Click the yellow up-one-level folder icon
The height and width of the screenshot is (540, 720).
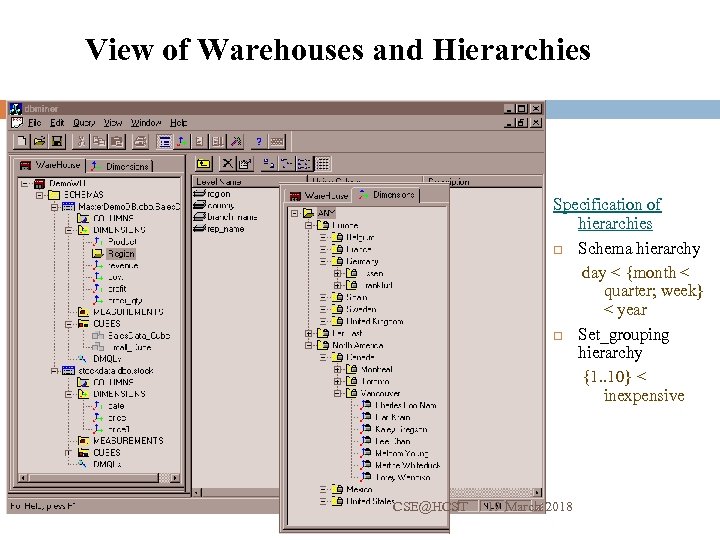(203, 163)
